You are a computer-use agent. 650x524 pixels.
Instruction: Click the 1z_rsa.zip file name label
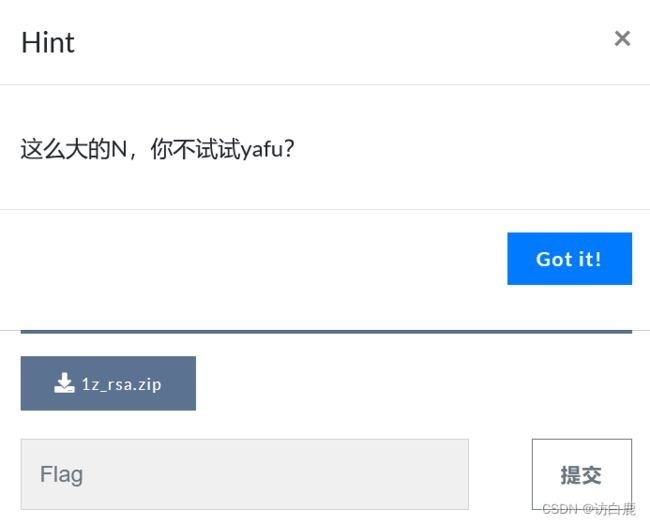[x=121, y=384]
